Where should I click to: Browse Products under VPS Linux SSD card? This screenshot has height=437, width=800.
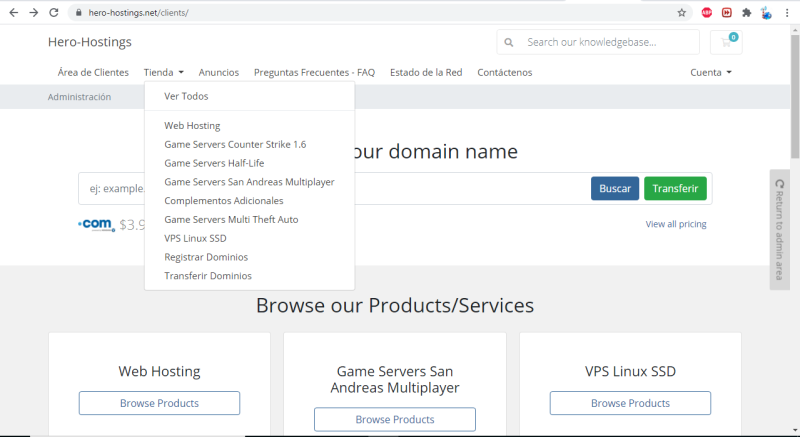click(630, 403)
